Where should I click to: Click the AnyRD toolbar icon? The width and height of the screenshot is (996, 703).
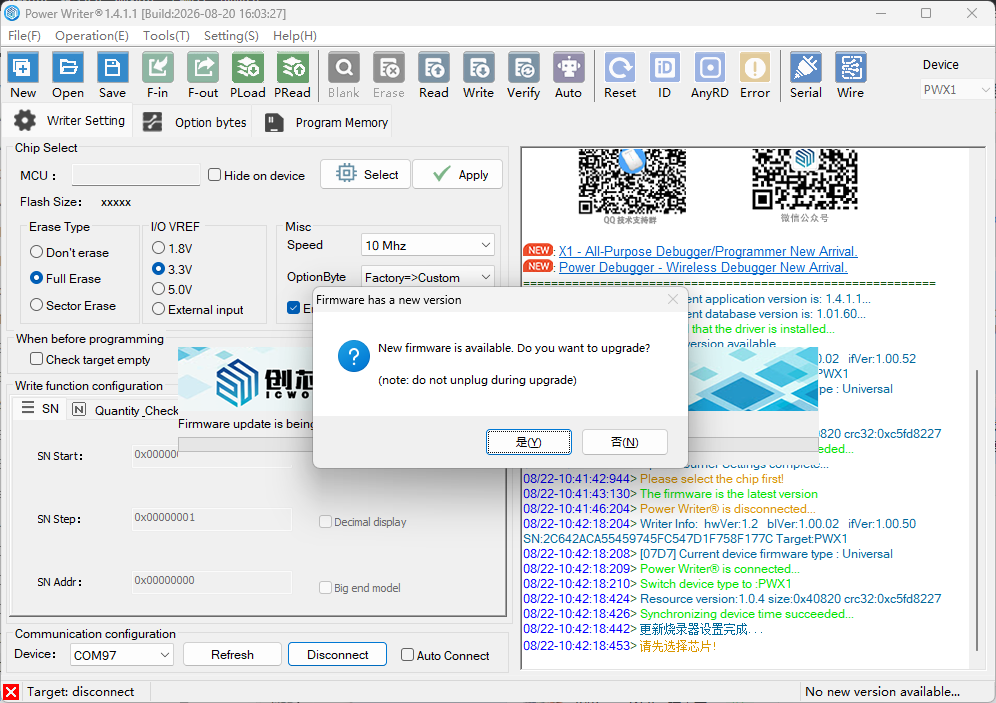[710, 68]
